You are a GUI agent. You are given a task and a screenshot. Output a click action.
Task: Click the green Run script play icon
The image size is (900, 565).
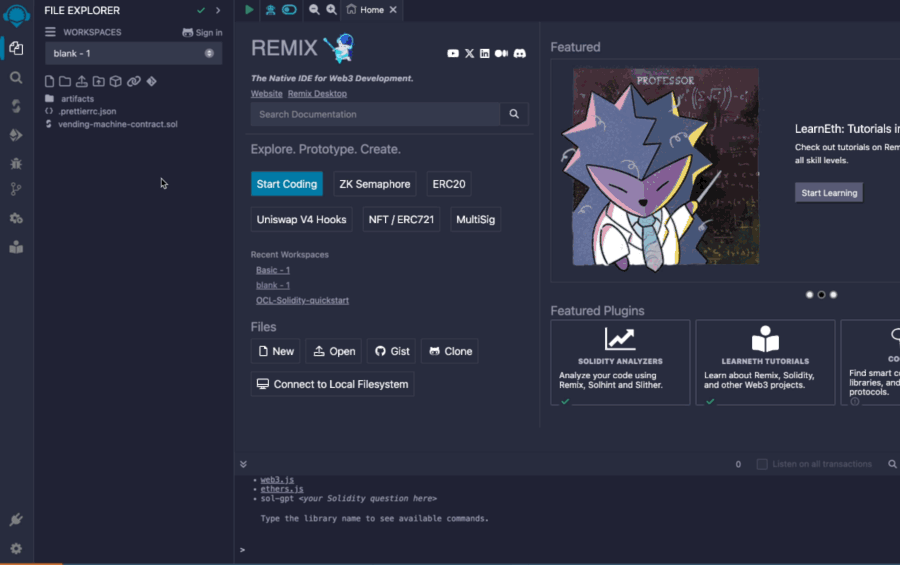(249, 10)
